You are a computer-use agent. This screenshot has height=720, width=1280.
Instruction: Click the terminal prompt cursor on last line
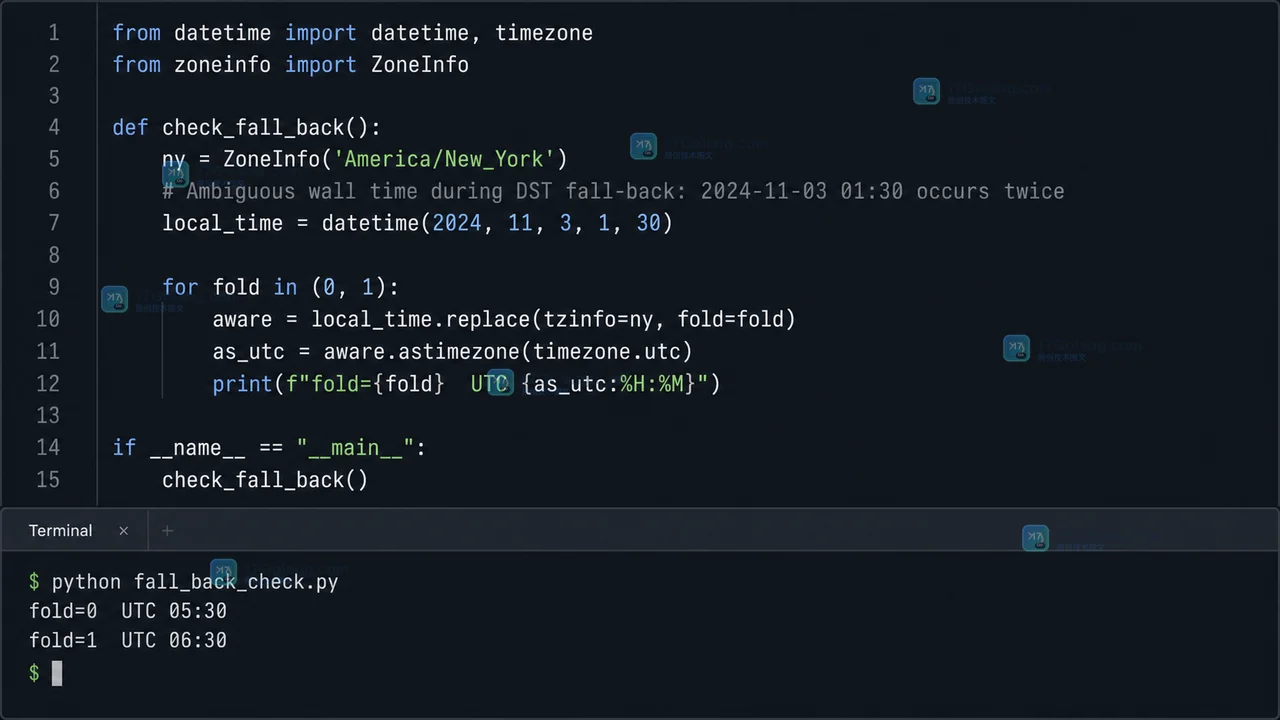57,673
